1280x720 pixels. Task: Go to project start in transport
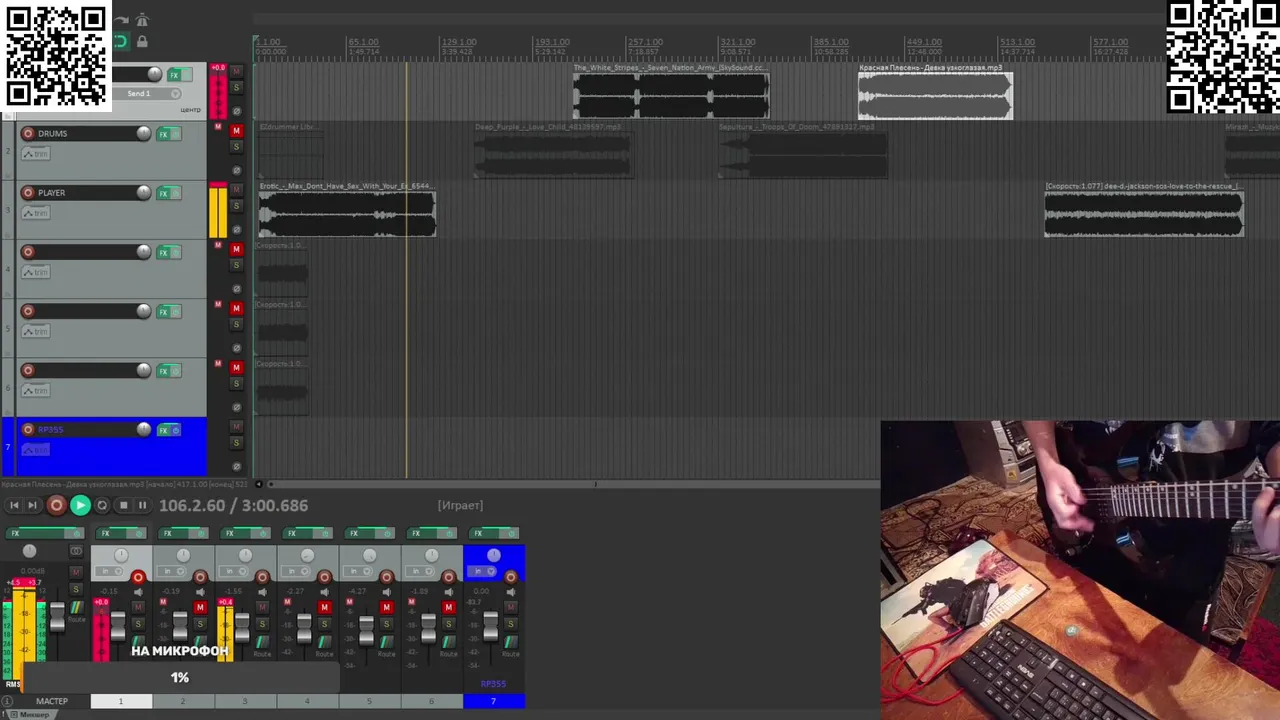click(x=14, y=506)
